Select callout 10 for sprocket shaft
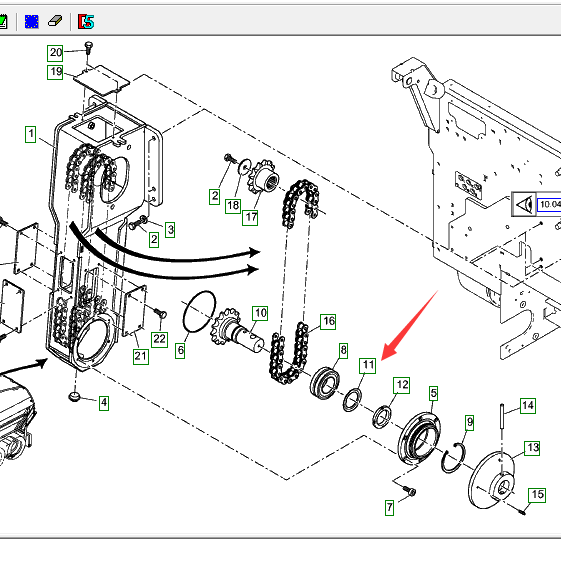 point(260,313)
